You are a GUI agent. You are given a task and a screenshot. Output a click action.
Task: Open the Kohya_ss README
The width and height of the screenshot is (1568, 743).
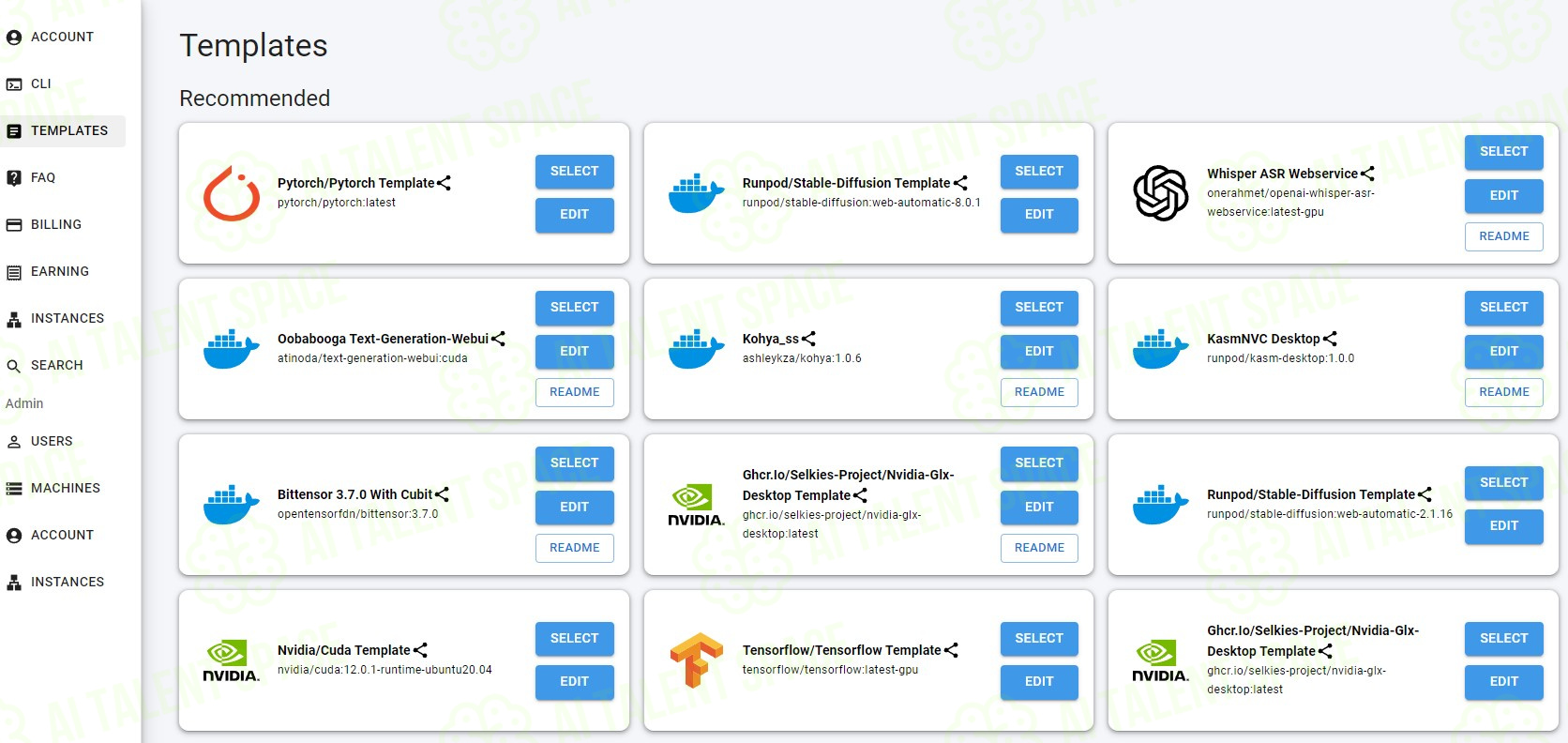coord(1039,392)
